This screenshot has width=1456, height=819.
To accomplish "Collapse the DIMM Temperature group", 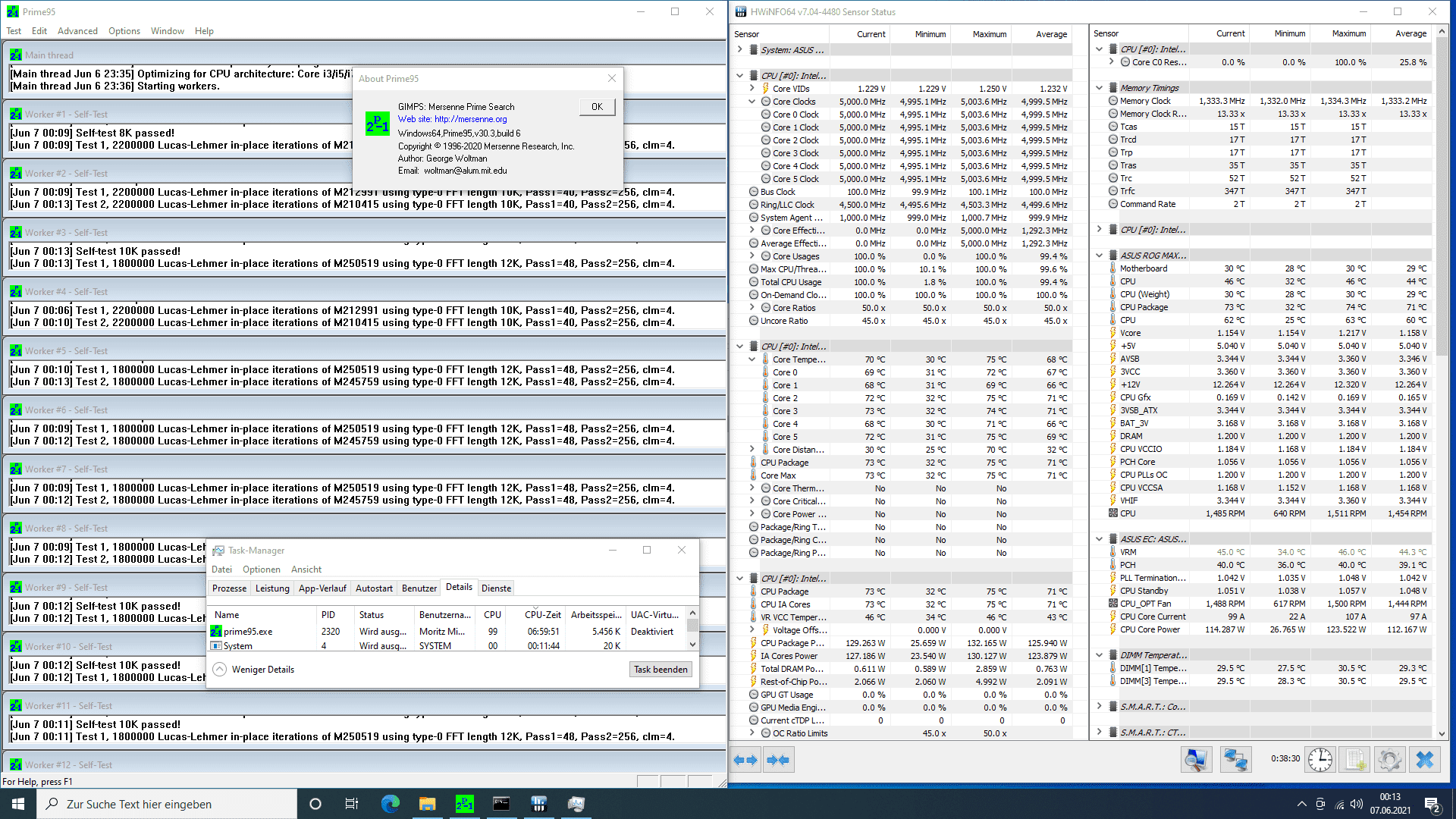I will [1100, 654].
